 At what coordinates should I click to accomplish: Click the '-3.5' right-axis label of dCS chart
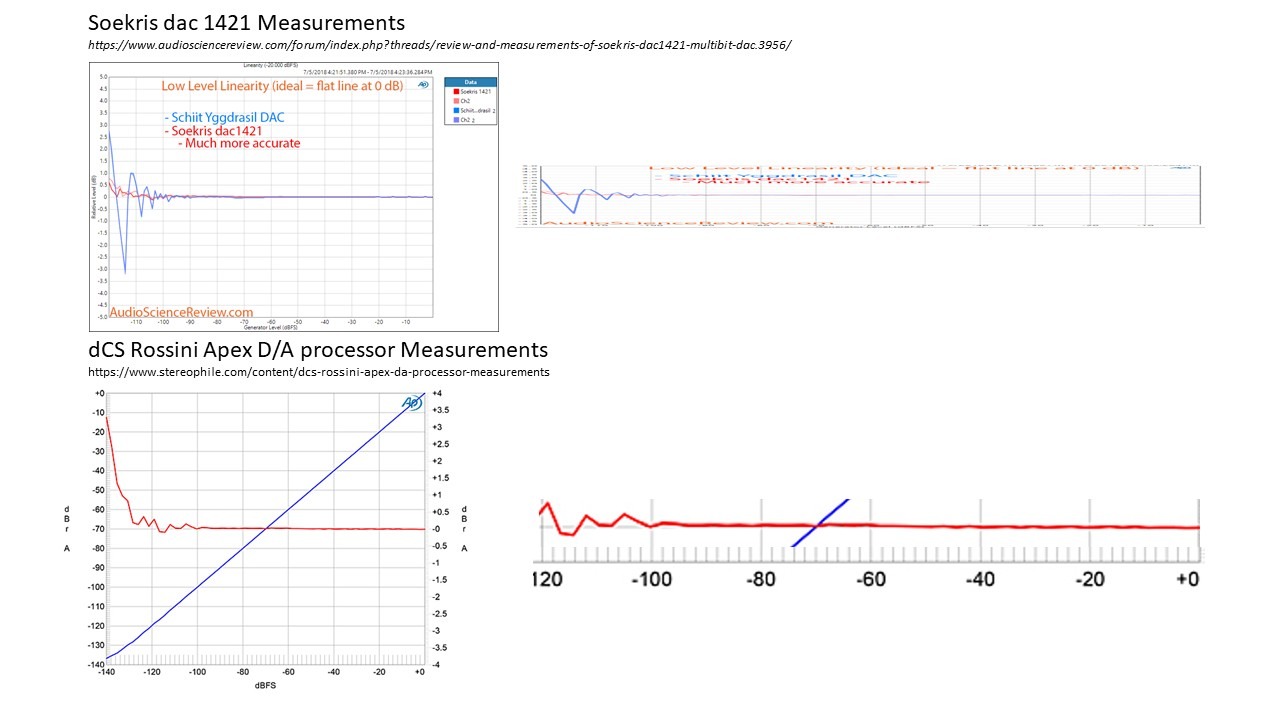click(441, 648)
